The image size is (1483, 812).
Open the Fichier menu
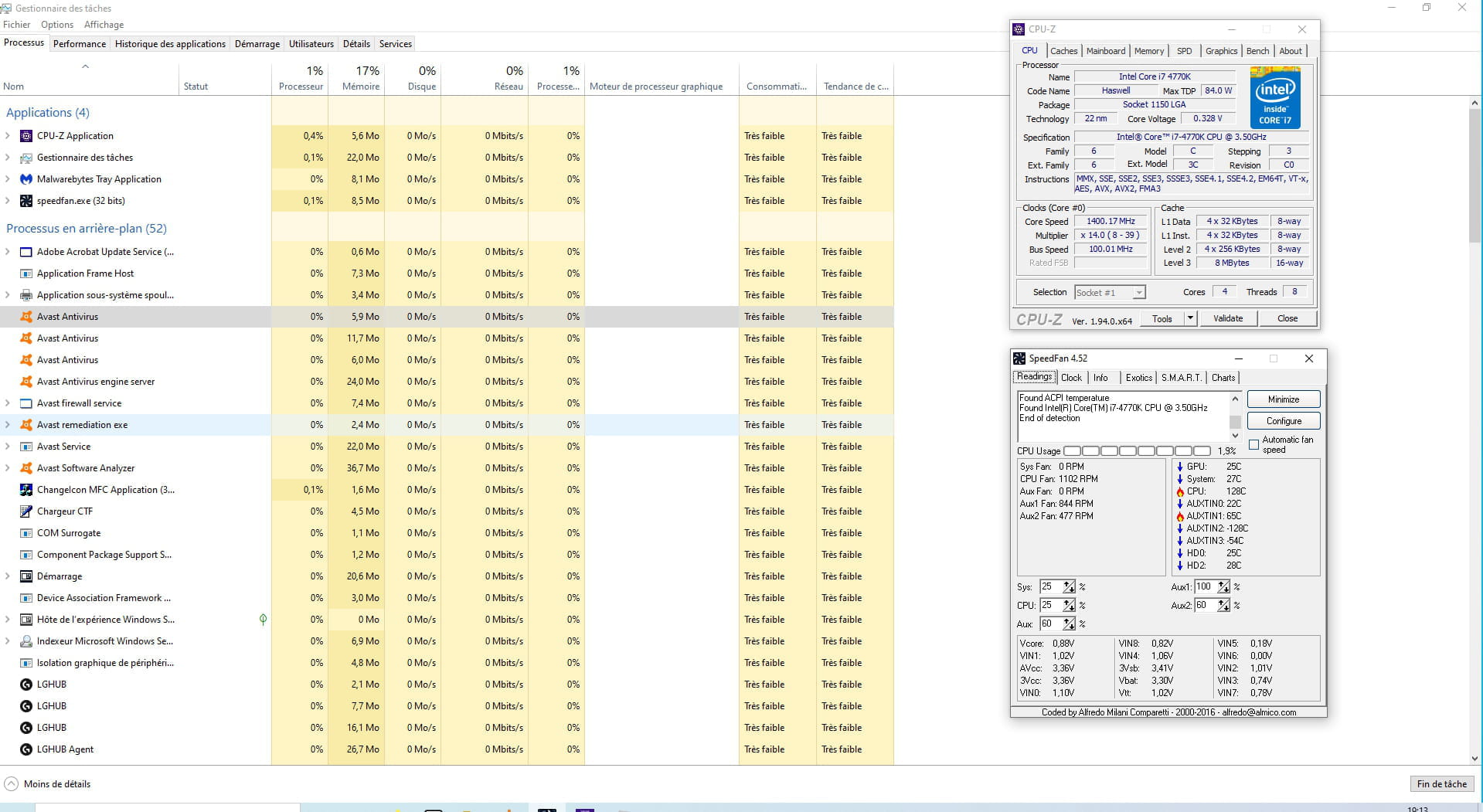(x=17, y=25)
